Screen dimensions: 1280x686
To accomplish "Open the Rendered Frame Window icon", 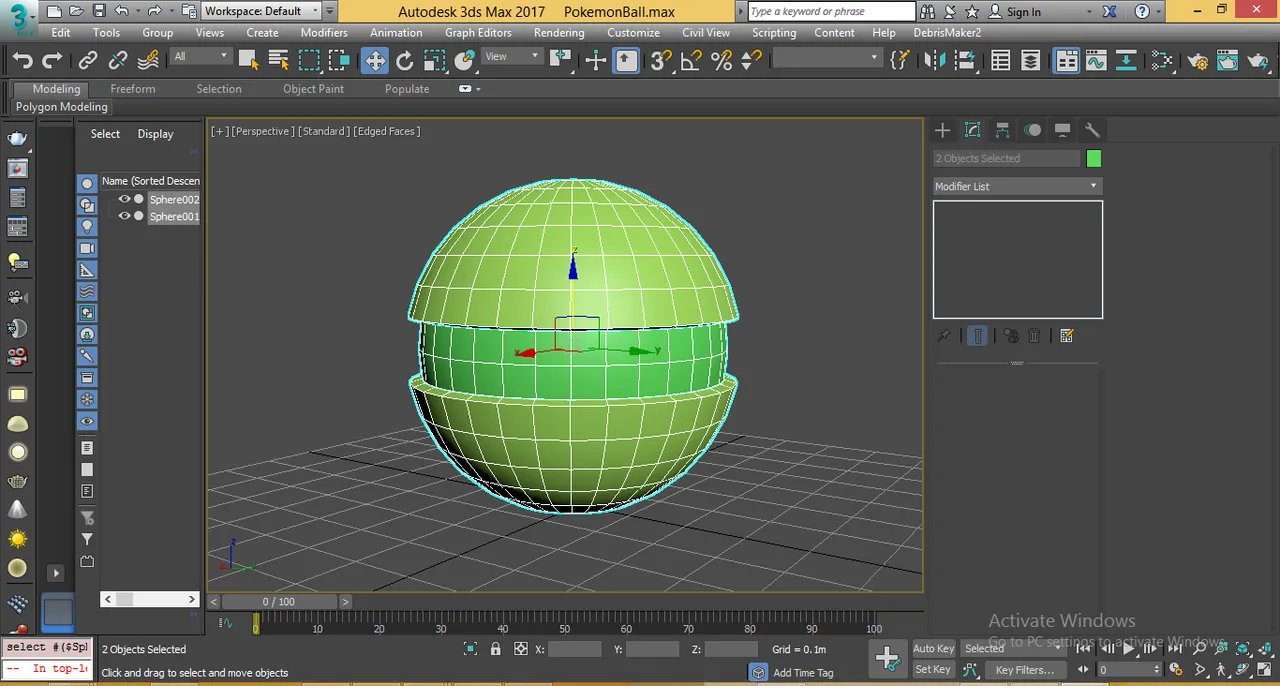I will (x=1228, y=61).
